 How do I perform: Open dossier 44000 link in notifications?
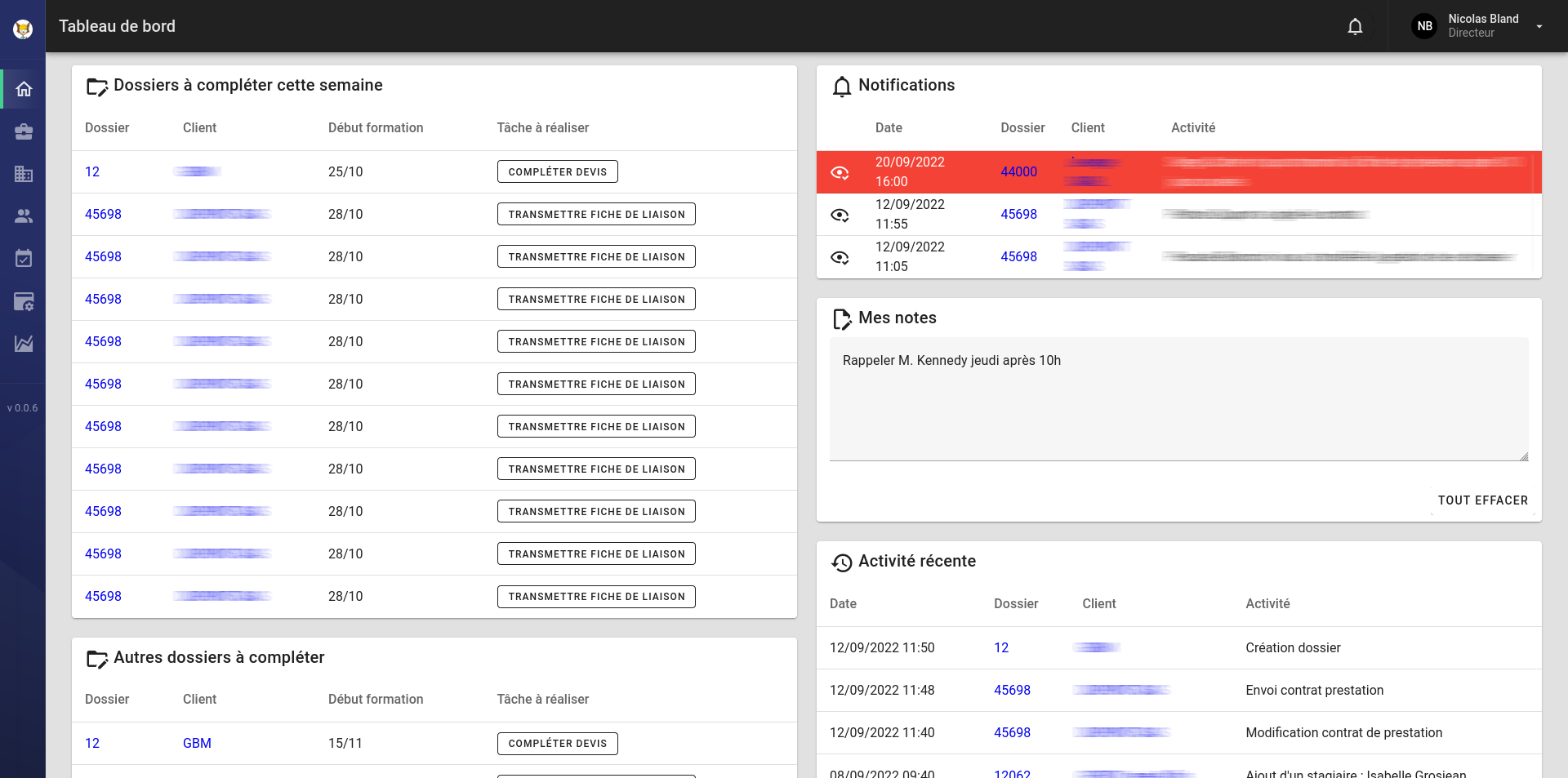coord(1018,172)
